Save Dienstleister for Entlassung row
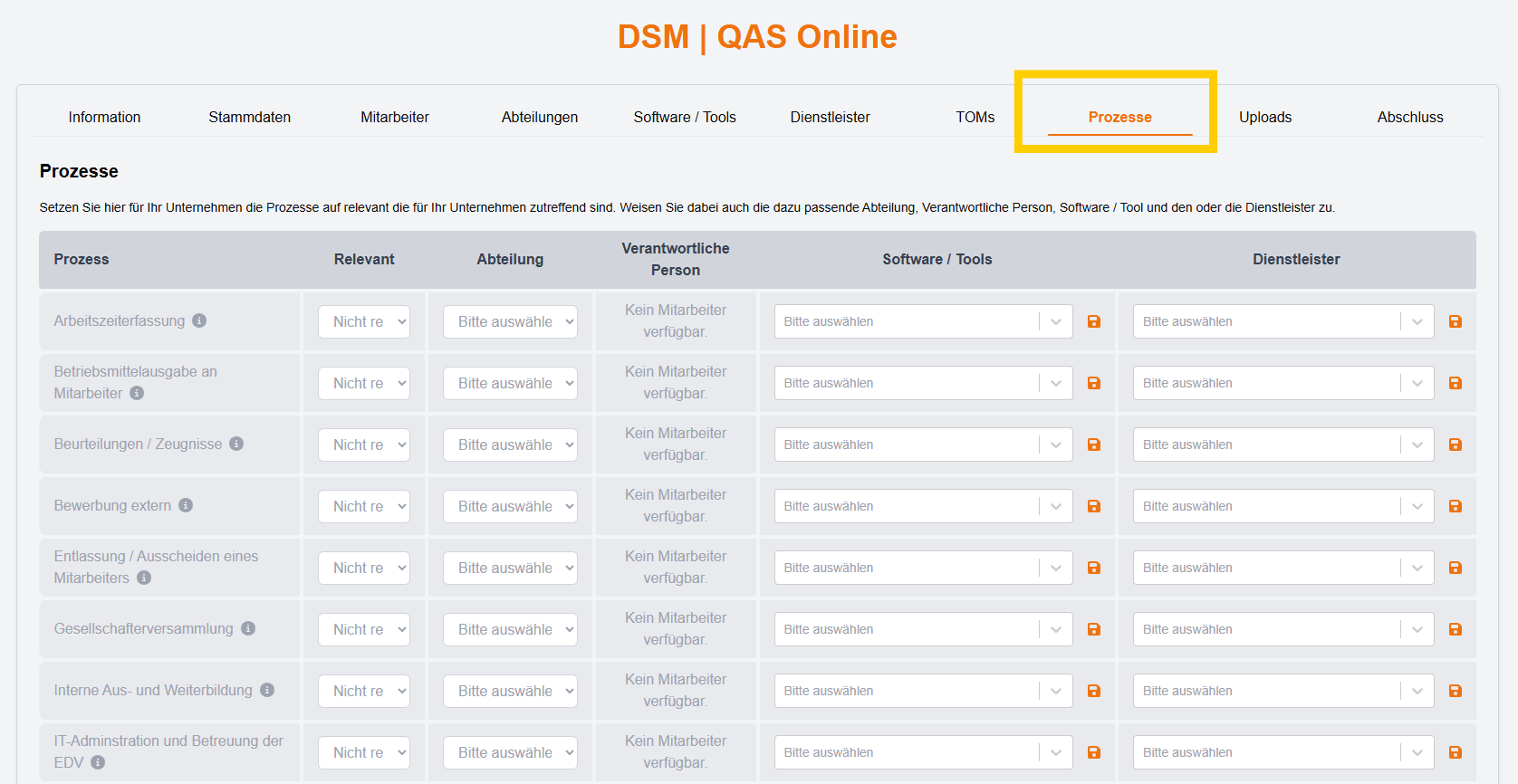The width and height of the screenshot is (1518, 784). (1456, 568)
